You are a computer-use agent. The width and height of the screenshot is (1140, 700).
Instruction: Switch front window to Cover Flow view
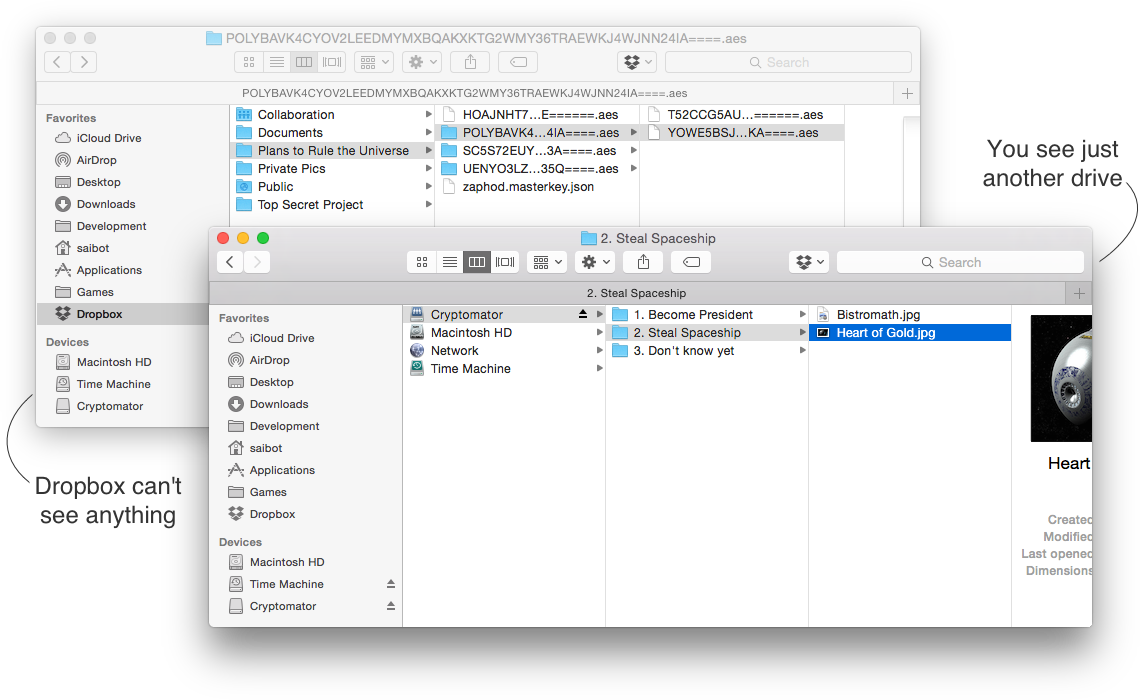(x=505, y=262)
